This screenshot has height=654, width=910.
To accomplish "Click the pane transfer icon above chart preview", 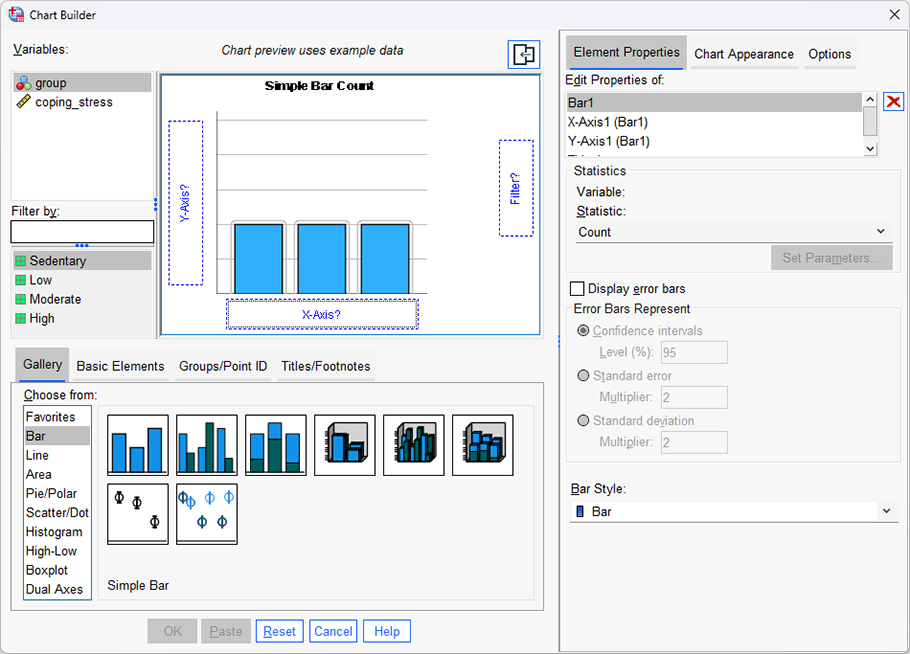I will [x=523, y=55].
